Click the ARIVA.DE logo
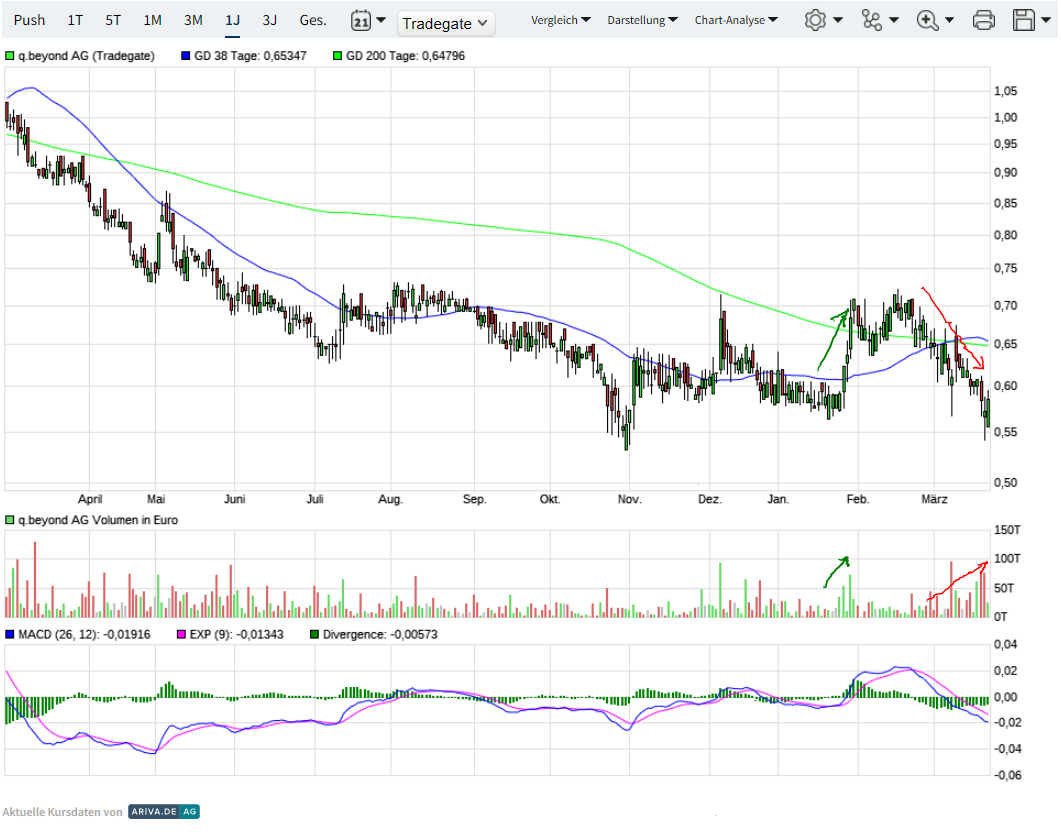 click(x=164, y=812)
